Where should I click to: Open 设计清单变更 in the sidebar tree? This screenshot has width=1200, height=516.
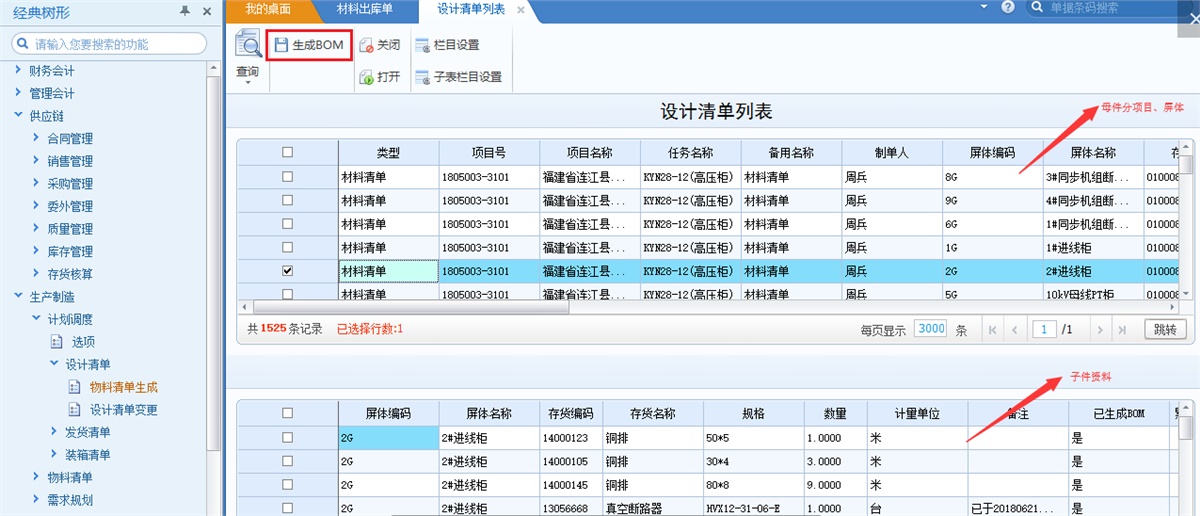pos(123,409)
